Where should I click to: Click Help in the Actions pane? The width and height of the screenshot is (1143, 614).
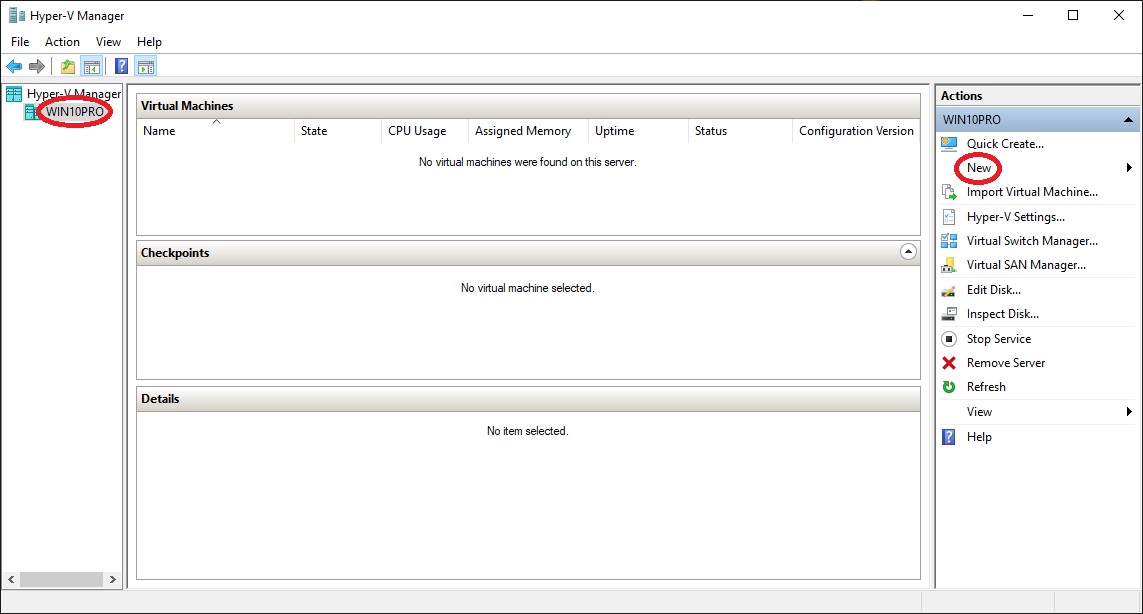coord(979,437)
